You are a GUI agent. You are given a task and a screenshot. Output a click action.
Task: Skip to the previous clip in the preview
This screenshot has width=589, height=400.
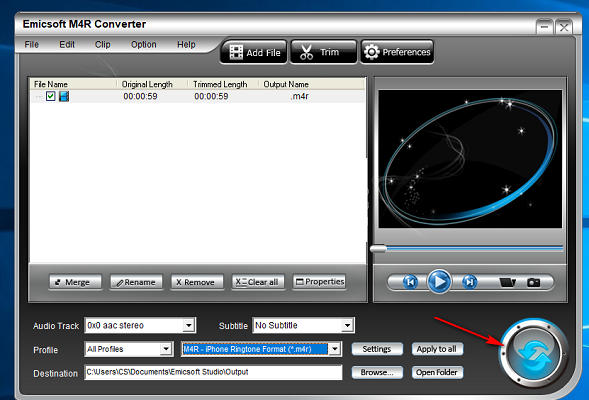pyautogui.click(x=410, y=282)
